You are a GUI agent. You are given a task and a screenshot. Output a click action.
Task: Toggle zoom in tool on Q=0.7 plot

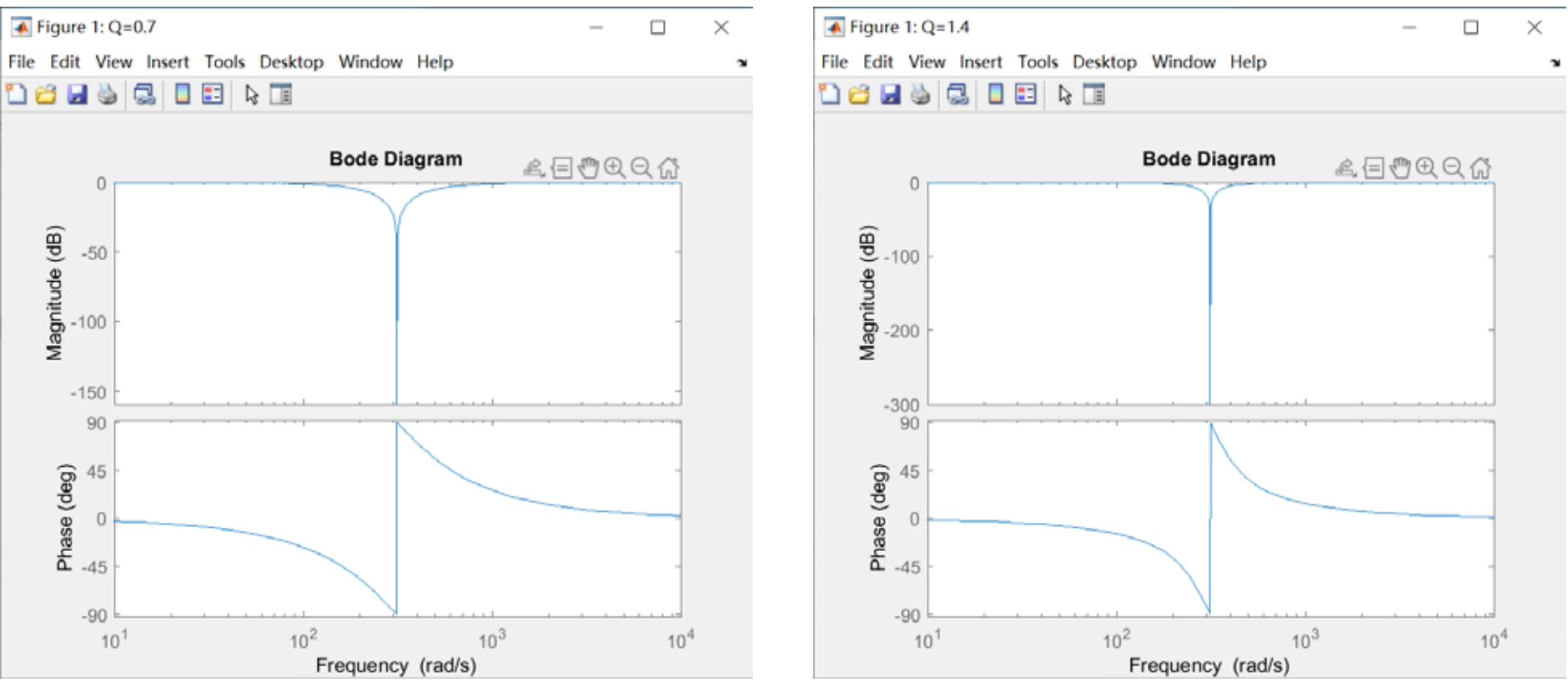(x=615, y=168)
